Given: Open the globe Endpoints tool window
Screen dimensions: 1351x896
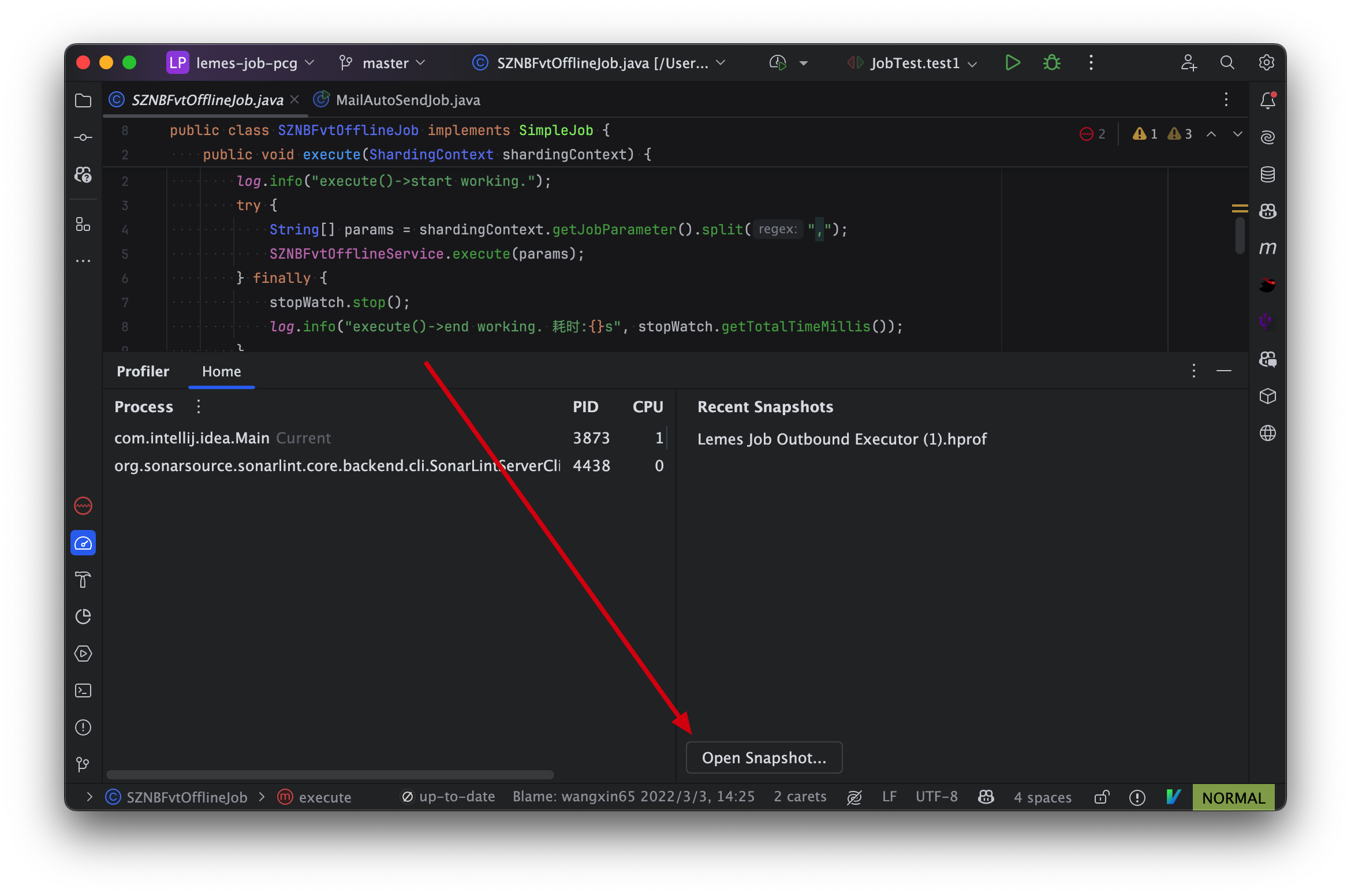Looking at the screenshot, I should pos(1268,433).
